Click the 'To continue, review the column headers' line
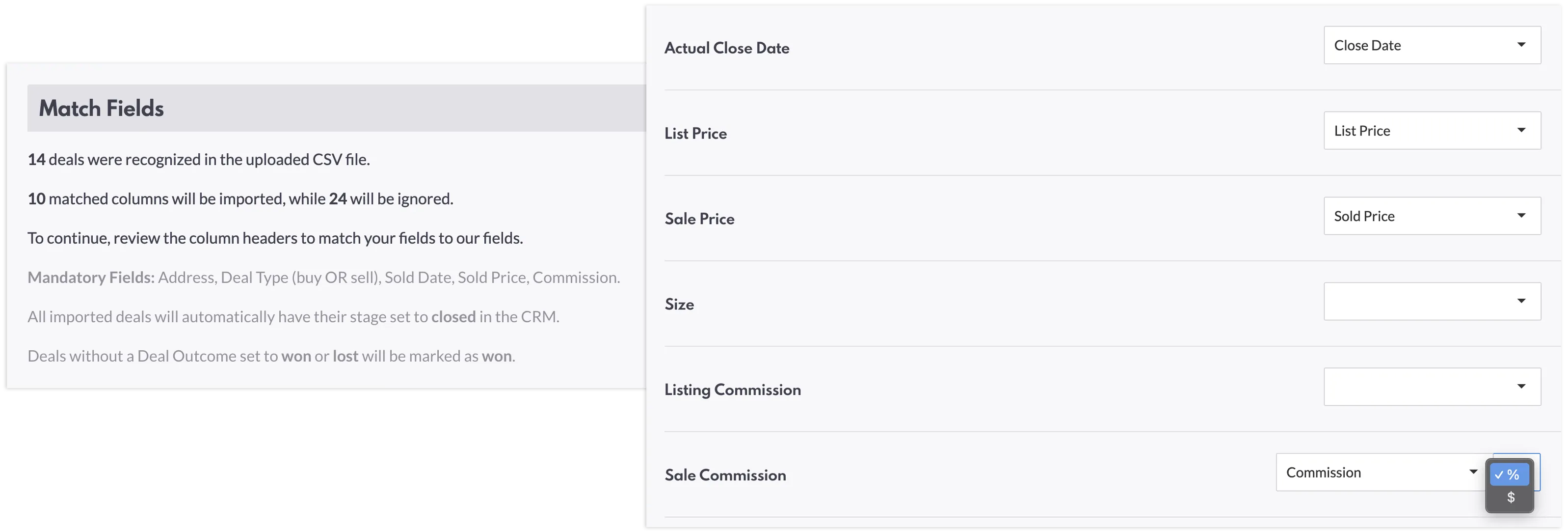Screen dimensions: 1568x532 tap(275, 238)
